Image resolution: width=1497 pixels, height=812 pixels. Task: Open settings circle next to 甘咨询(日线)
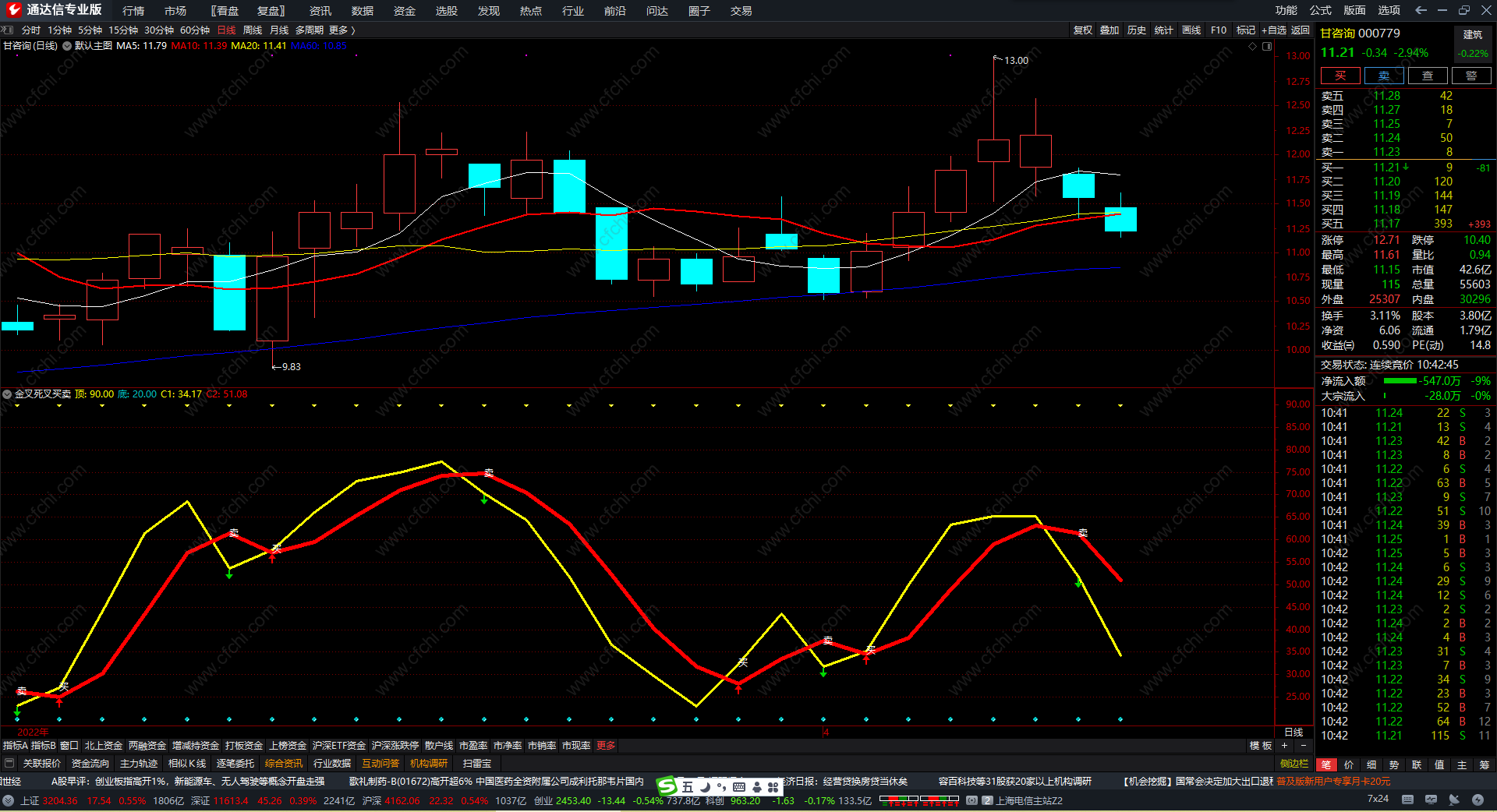67,46
